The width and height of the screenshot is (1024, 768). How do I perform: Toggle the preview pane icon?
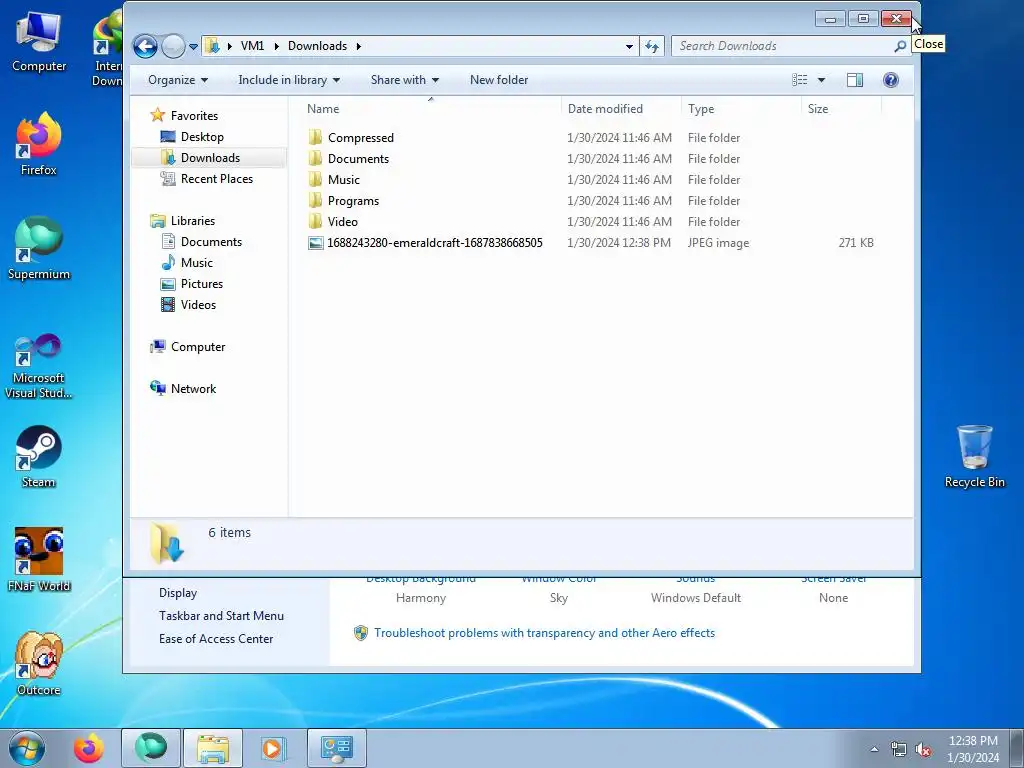tap(855, 80)
